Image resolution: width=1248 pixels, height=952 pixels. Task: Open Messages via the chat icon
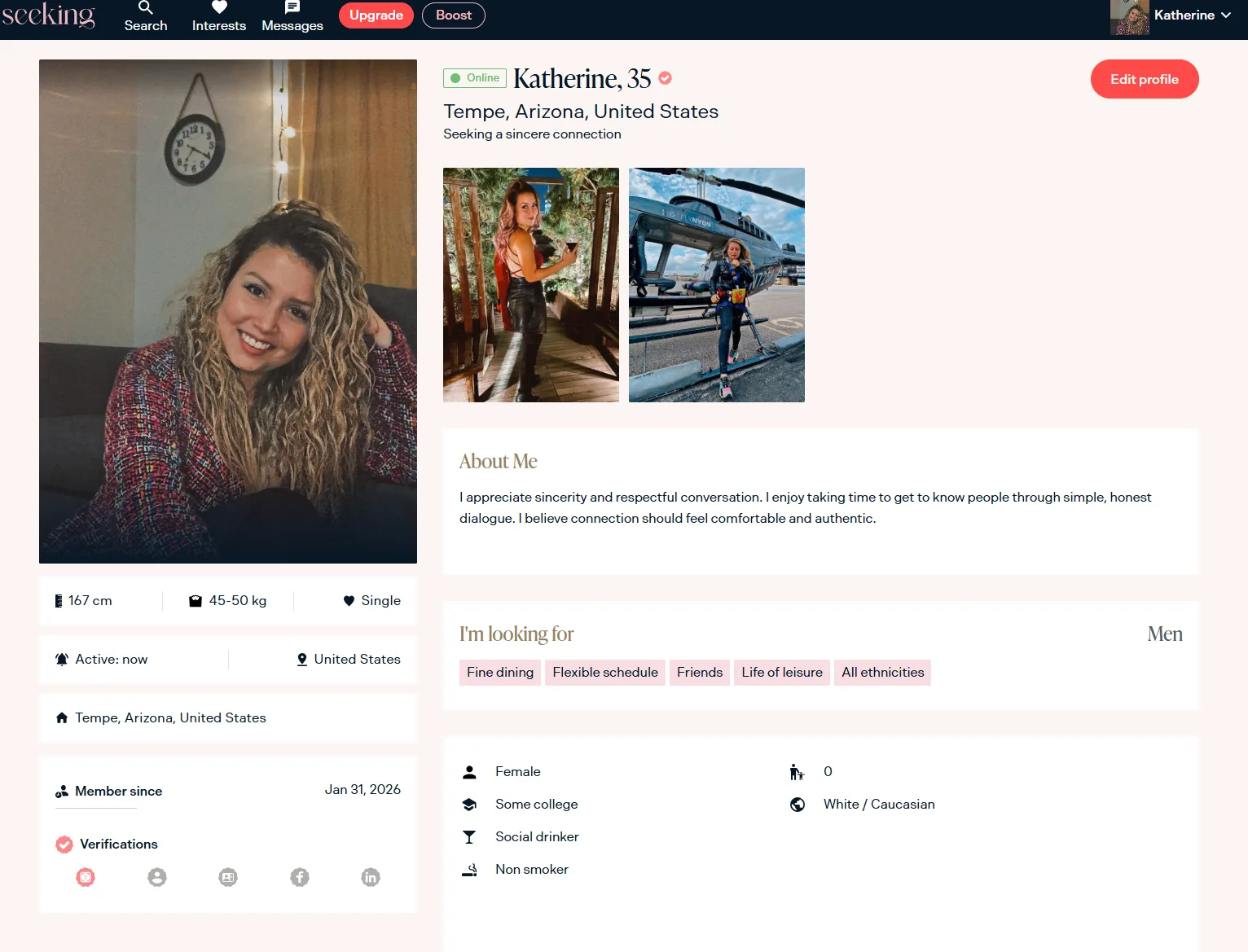(x=292, y=16)
